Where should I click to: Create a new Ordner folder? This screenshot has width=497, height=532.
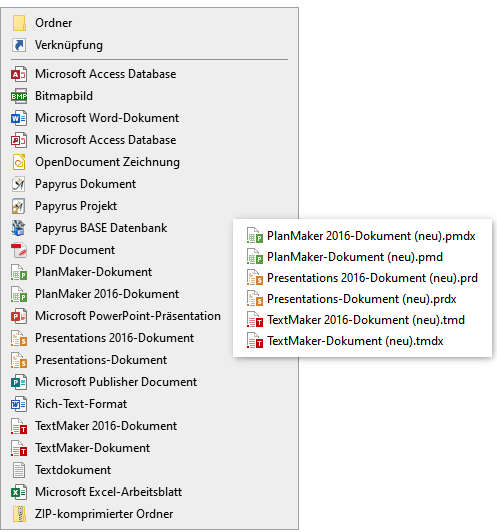149,23
